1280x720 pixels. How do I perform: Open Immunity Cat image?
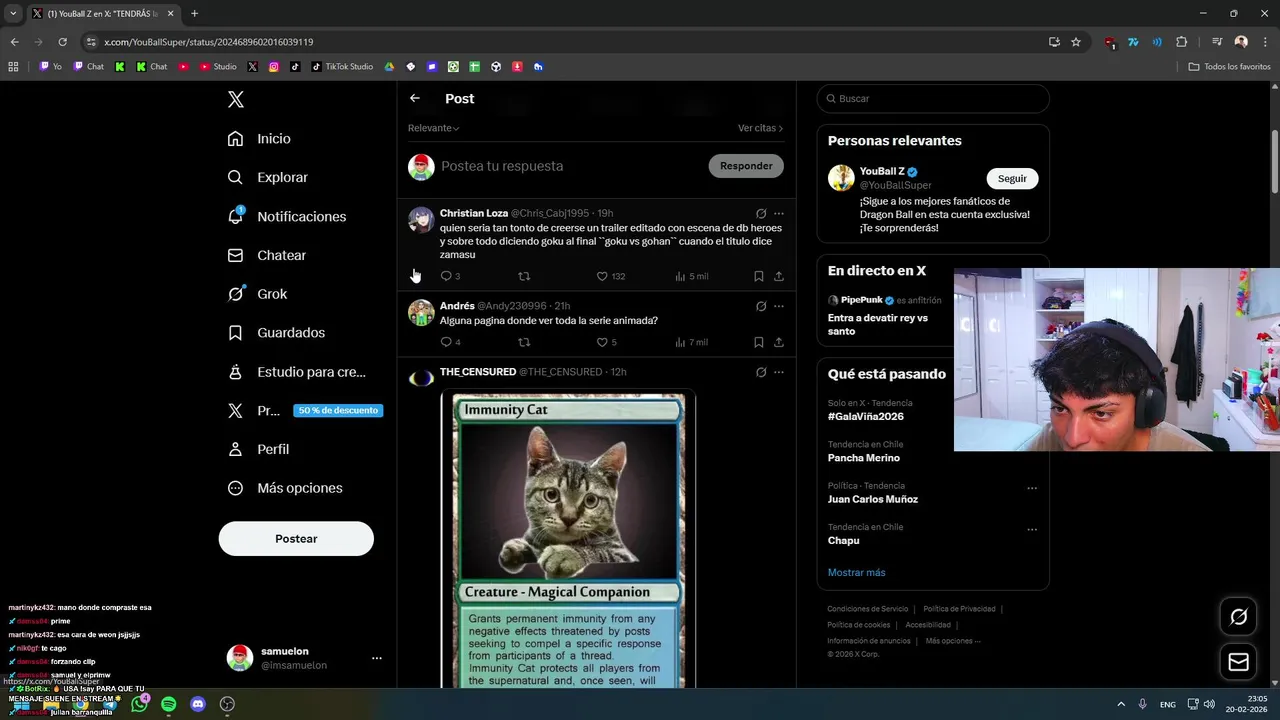[568, 540]
